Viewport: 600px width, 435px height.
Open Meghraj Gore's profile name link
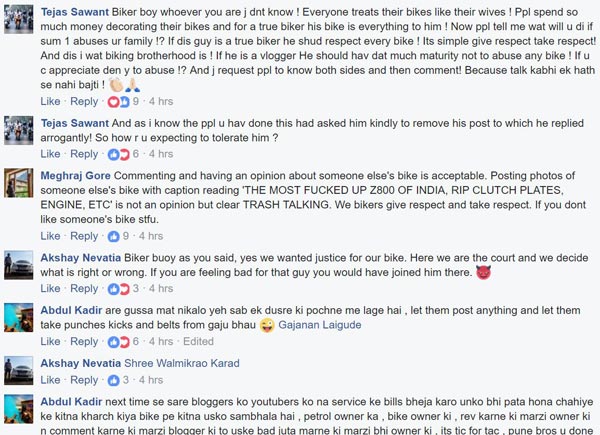pos(76,172)
